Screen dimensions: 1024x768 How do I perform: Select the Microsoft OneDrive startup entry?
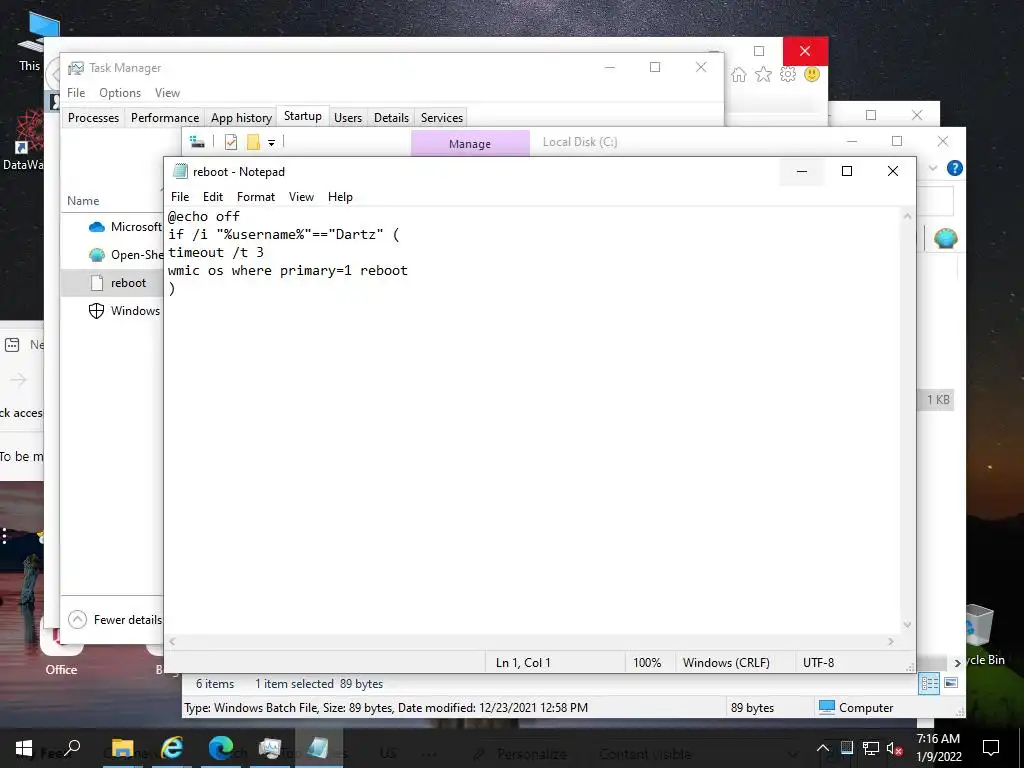(112, 227)
